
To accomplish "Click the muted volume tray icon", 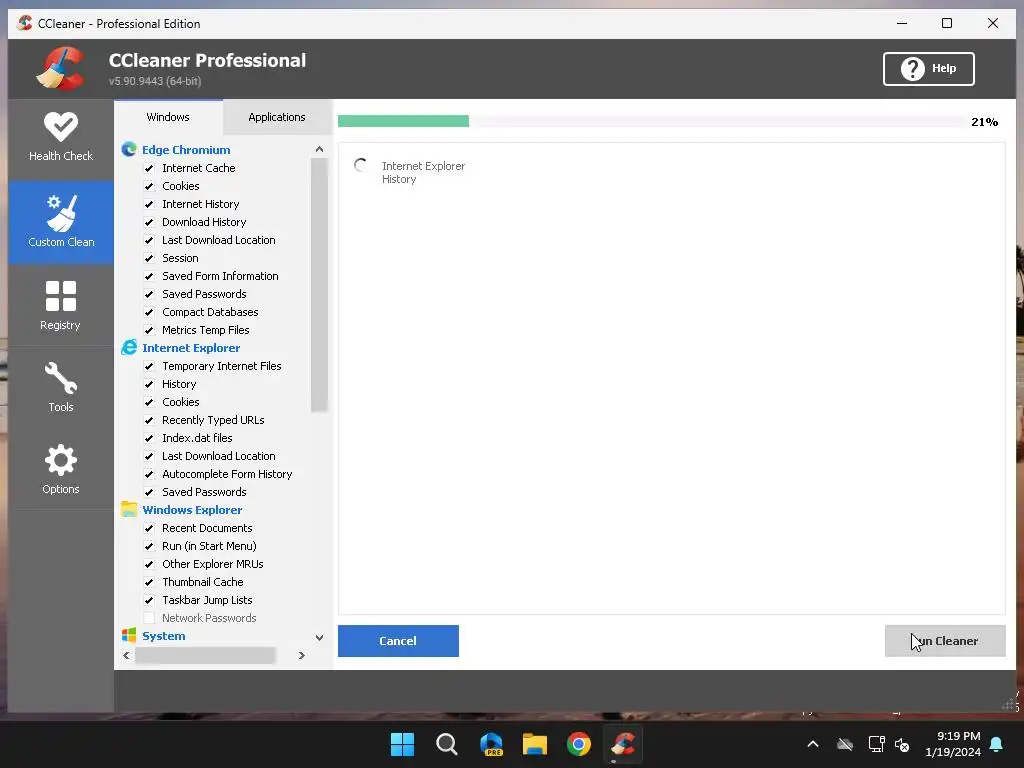I will 902,744.
